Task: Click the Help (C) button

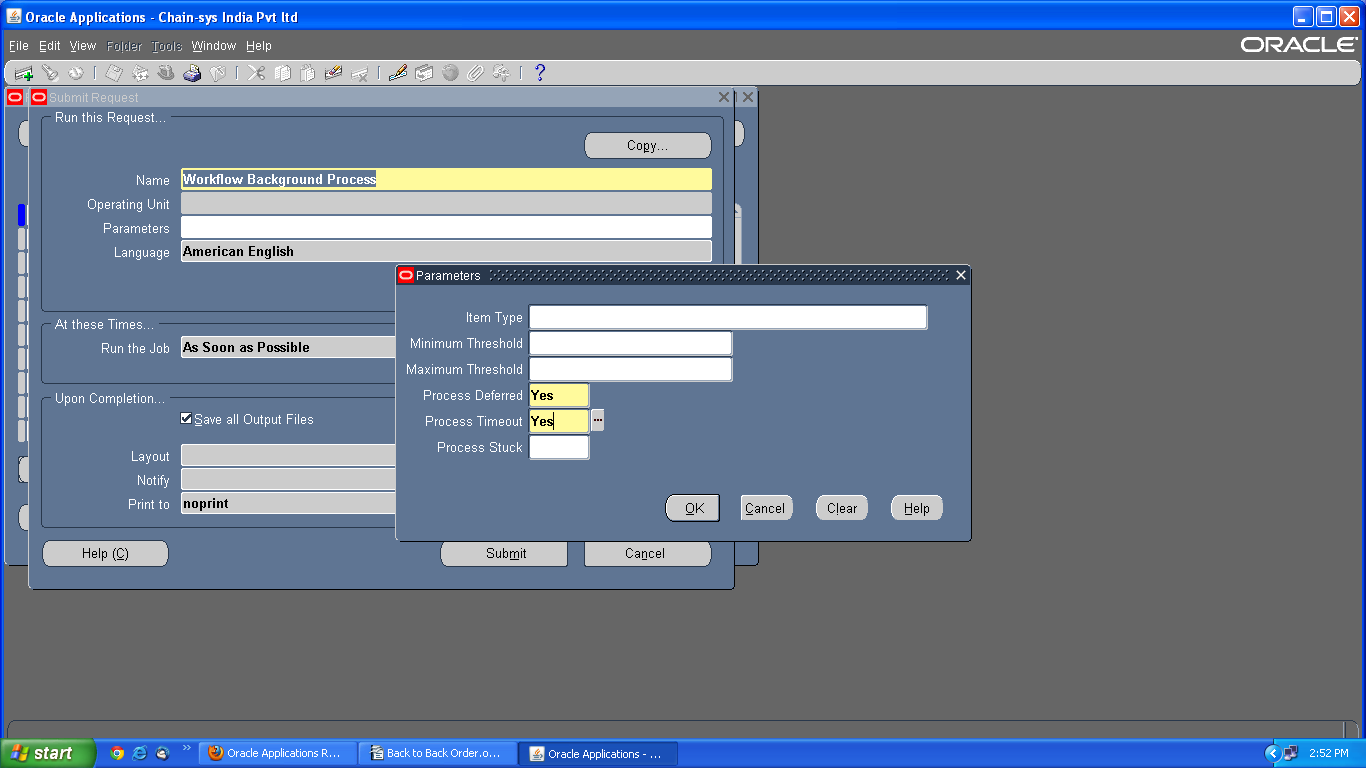Action: point(105,553)
